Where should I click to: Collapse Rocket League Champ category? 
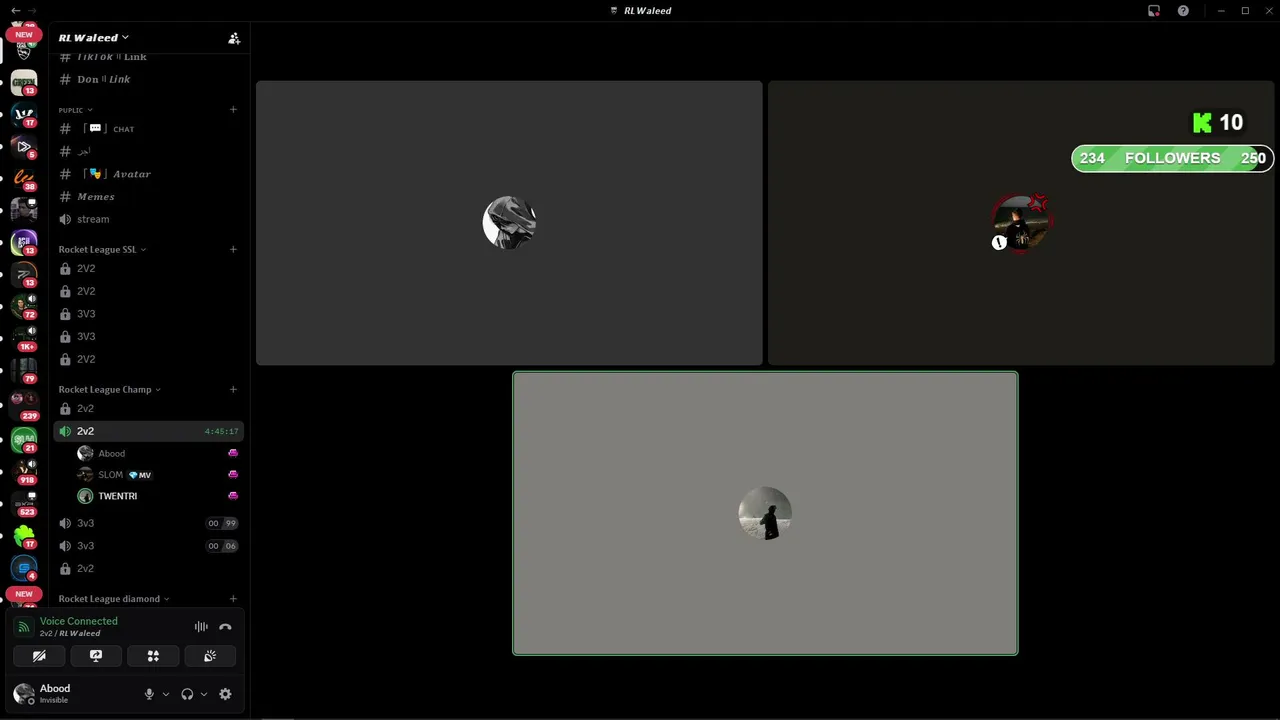point(110,390)
